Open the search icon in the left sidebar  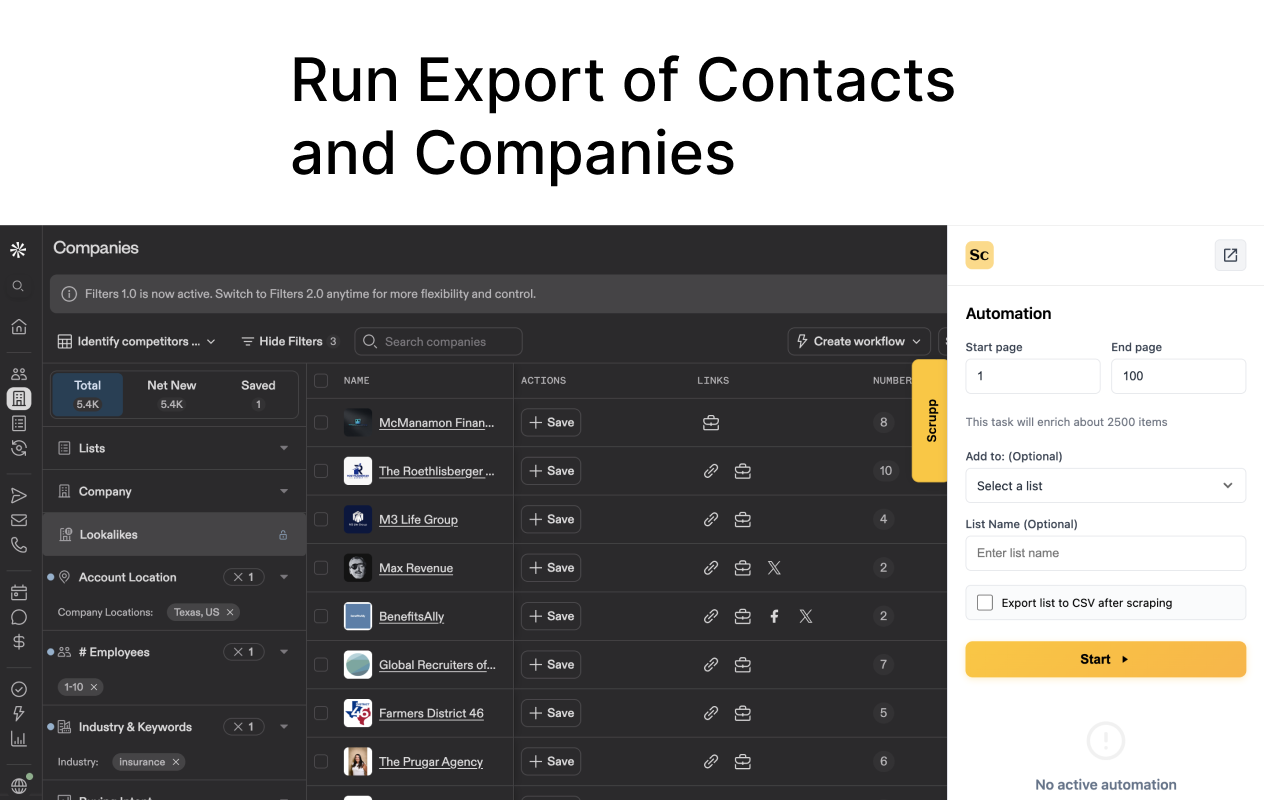(x=18, y=286)
